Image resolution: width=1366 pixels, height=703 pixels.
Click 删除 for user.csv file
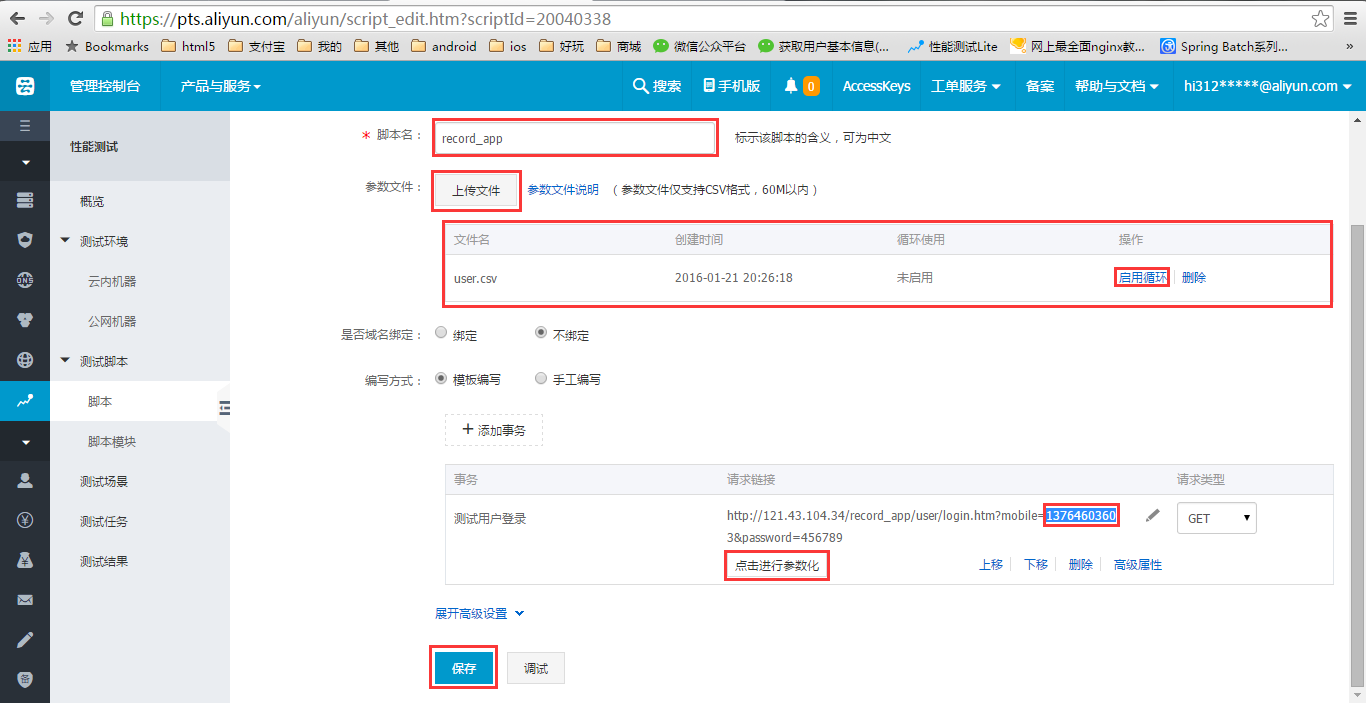(1194, 277)
